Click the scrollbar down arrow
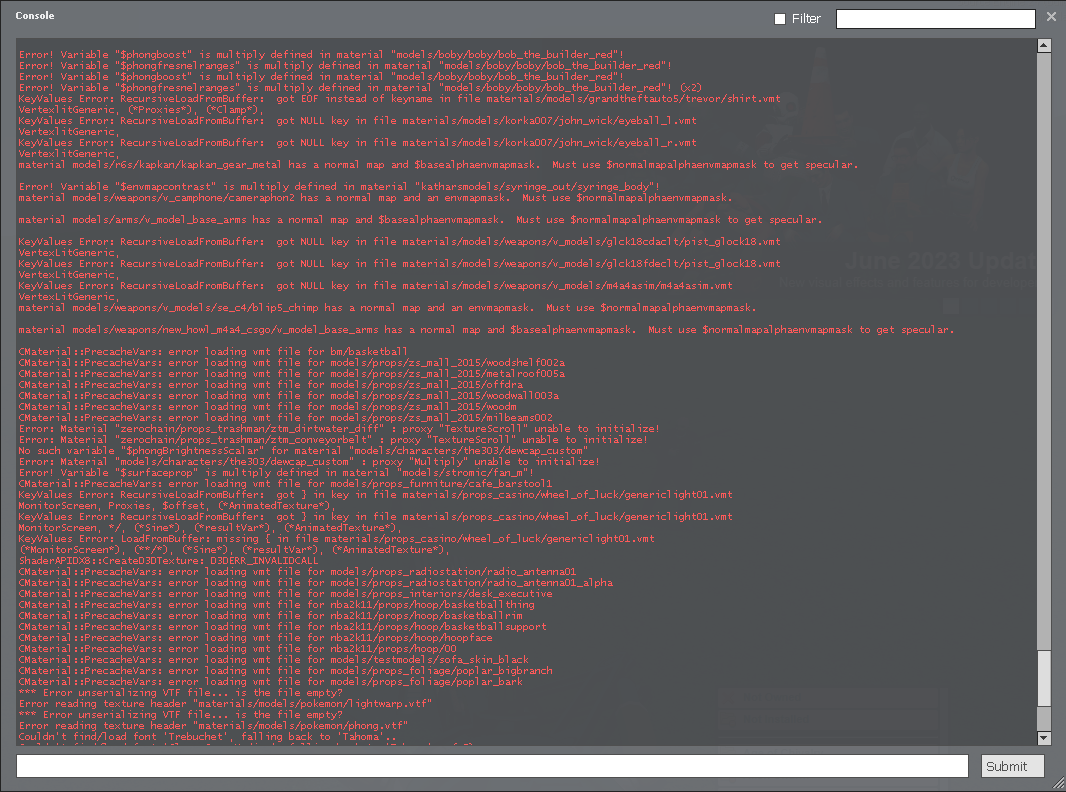This screenshot has height=792, width=1066. point(1044,738)
